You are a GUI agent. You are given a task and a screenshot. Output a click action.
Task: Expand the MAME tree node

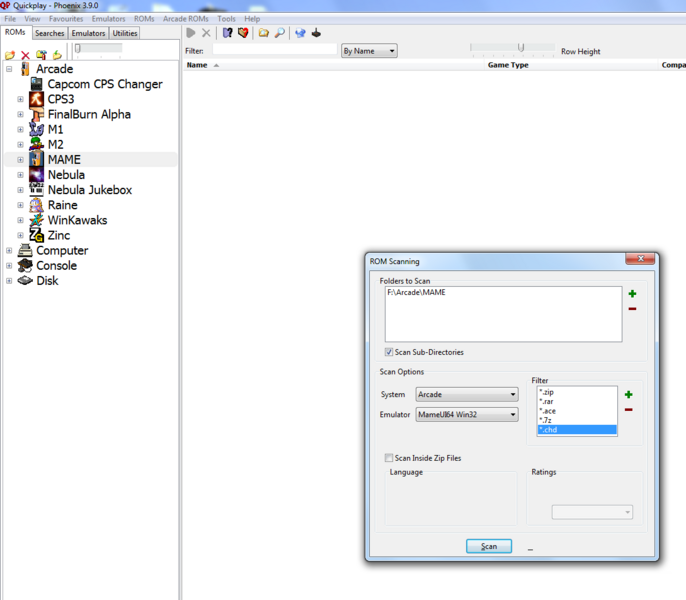(x=21, y=160)
